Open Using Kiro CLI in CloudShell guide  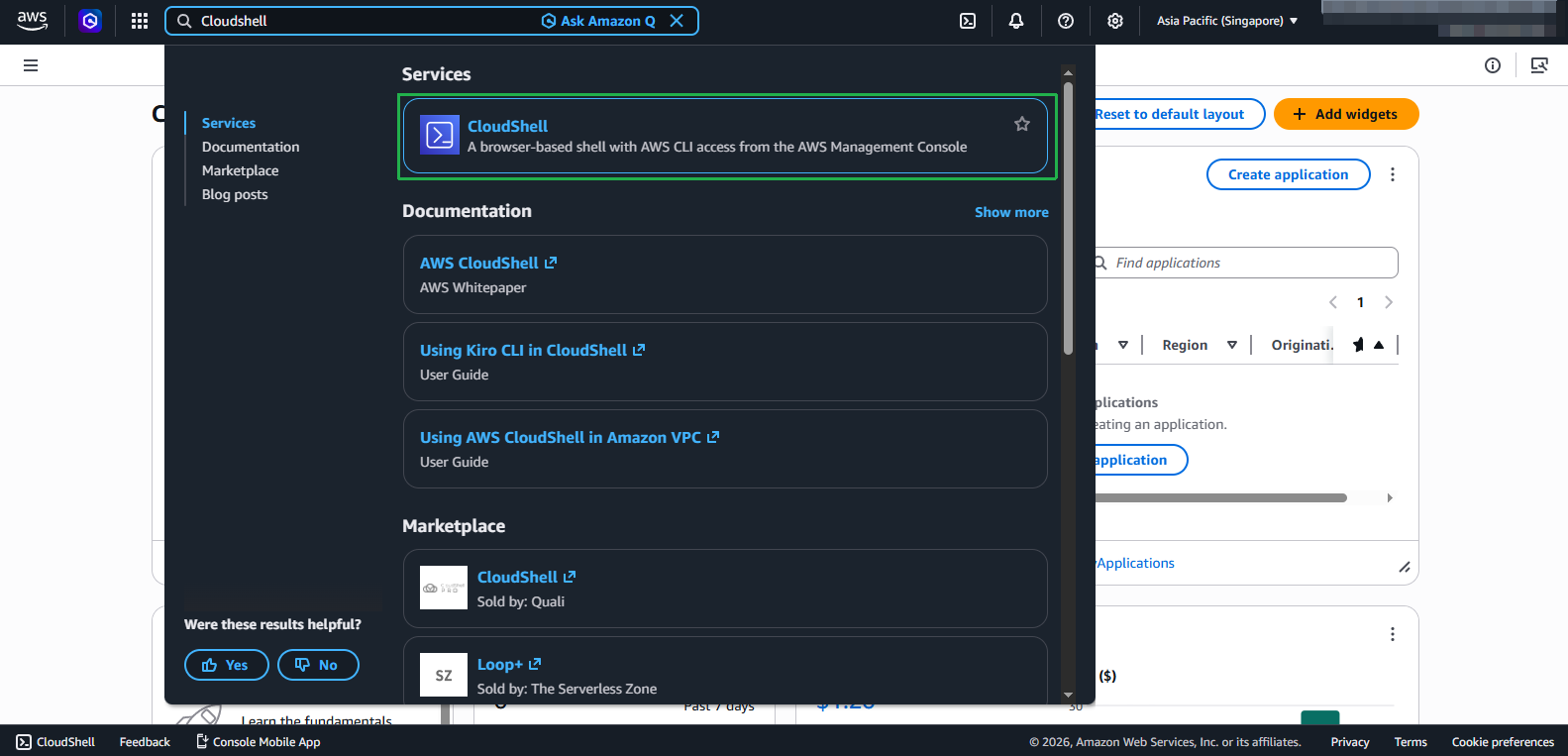coord(532,350)
